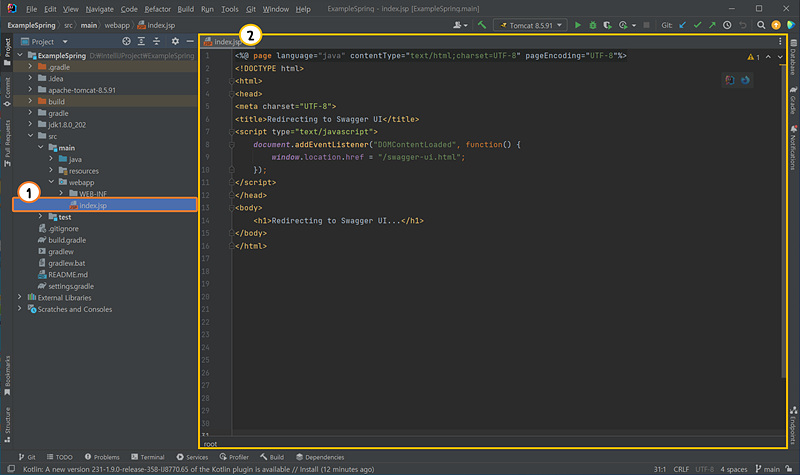Collapse all nodes in Project panel
This screenshot has height=475, width=800.
point(156,41)
